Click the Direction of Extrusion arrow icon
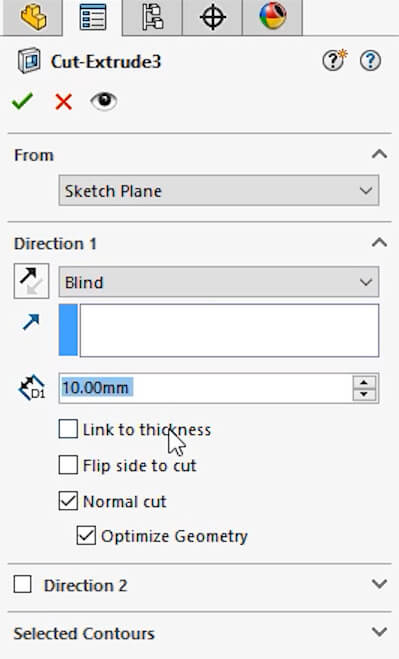Image resolution: width=399 pixels, height=659 pixels. (31, 322)
